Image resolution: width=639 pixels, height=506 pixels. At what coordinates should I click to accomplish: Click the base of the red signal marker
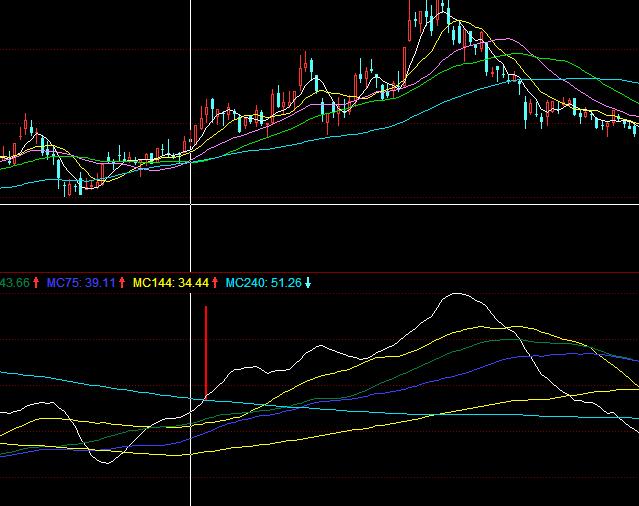(x=205, y=398)
